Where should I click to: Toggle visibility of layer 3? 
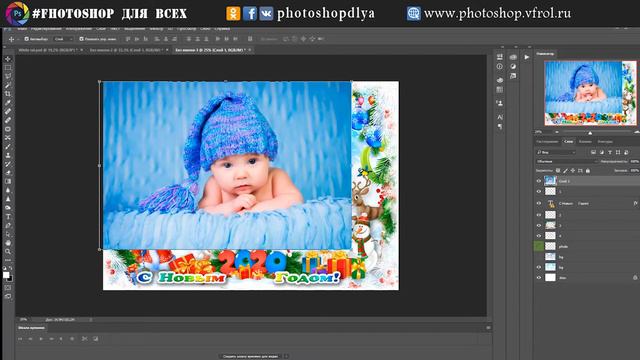coord(539,225)
